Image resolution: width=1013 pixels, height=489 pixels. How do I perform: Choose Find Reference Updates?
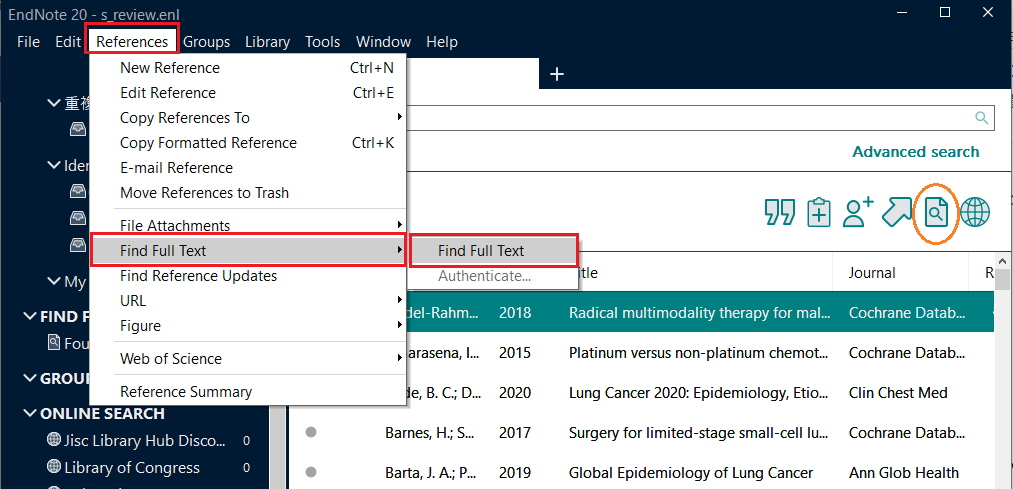point(248,276)
